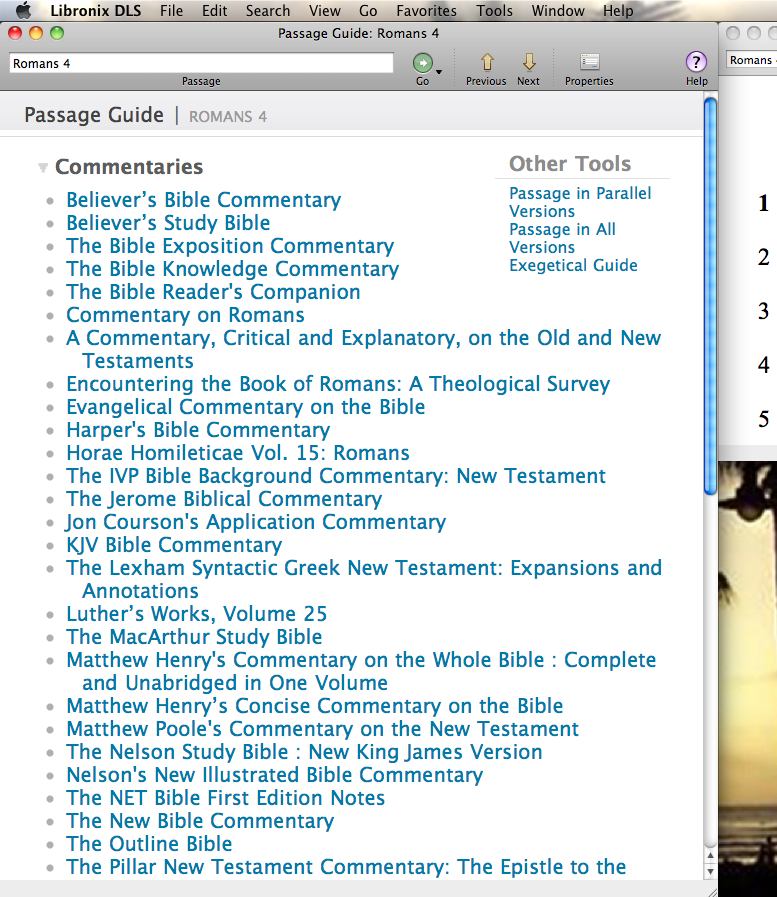This screenshot has height=897, width=777.
Task: Open The Bible Knowledge Commentary link
Action: [x=233, y=269]
